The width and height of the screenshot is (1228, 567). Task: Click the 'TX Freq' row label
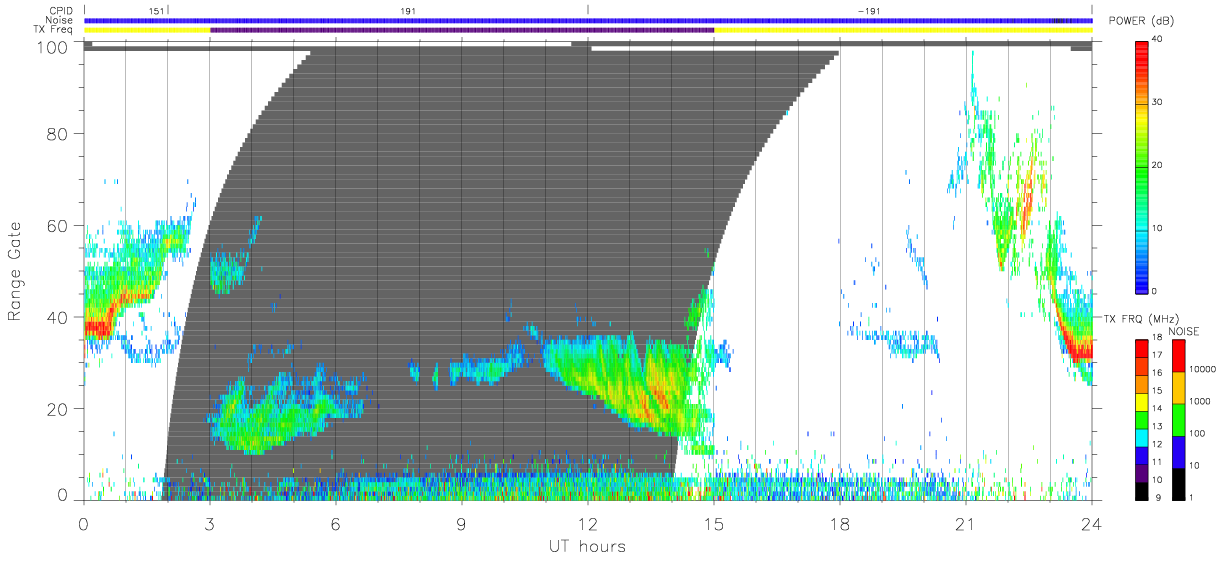coord(55,30)
